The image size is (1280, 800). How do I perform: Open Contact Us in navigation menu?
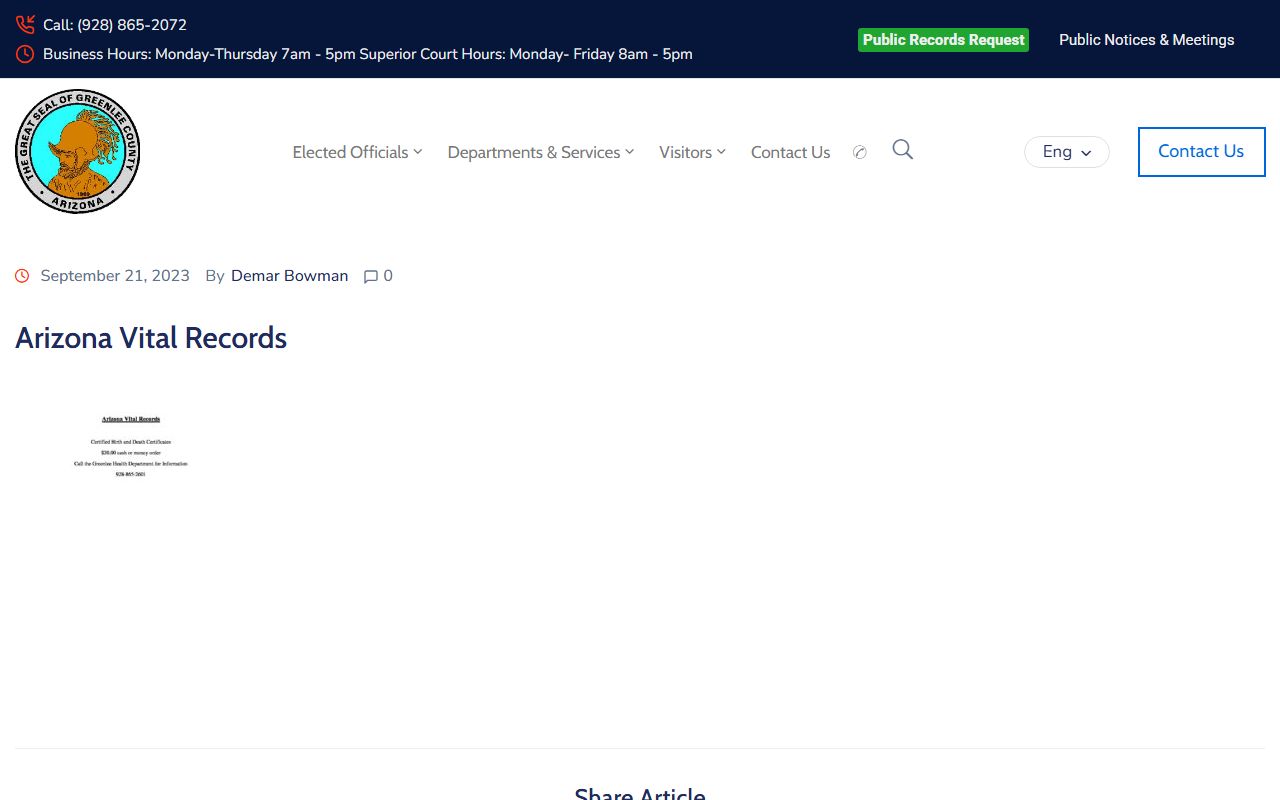tap(790, 152)
